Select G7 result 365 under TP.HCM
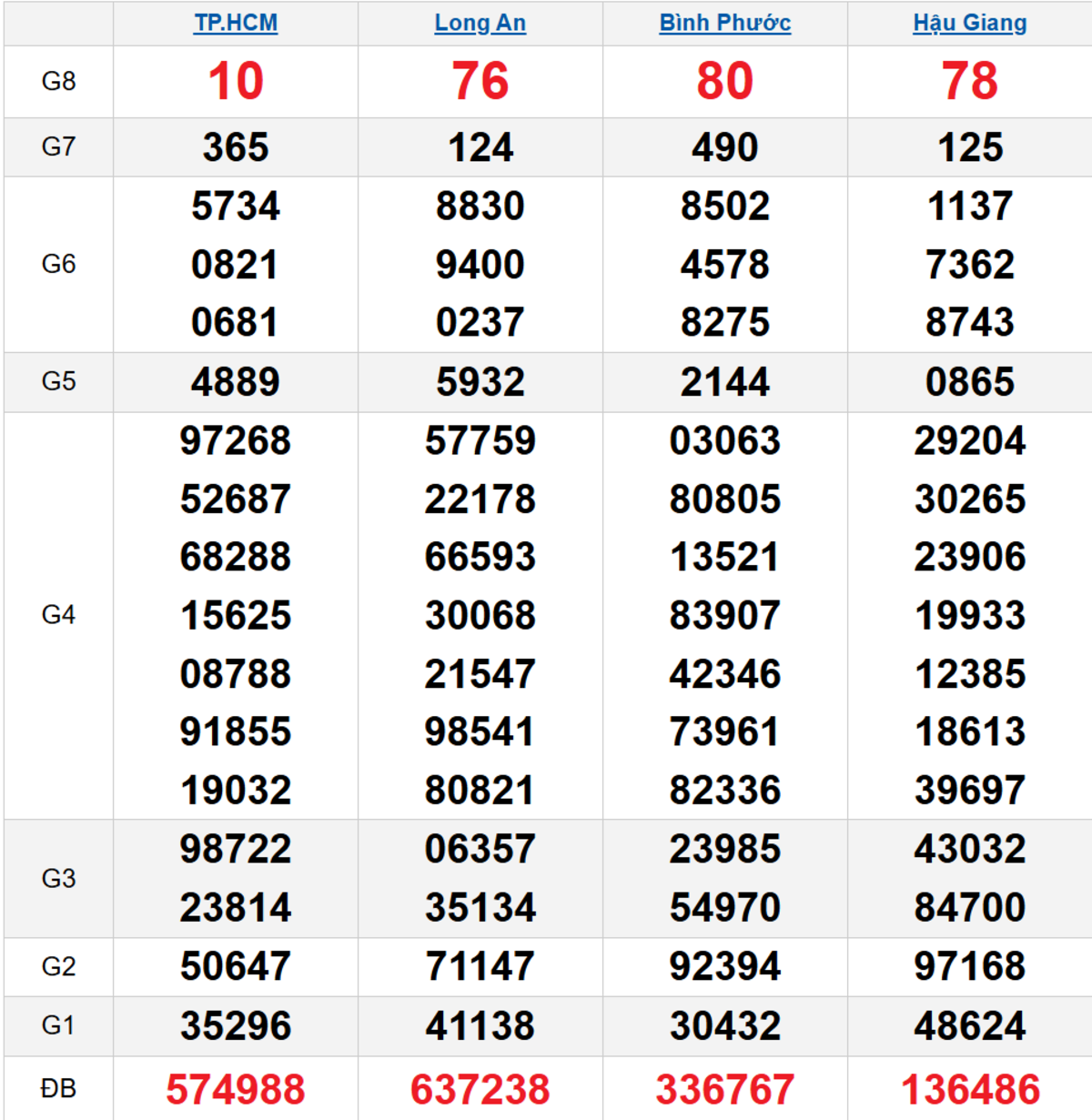1092x1120 pixels. pyautogui.click(x=236, y=147)
